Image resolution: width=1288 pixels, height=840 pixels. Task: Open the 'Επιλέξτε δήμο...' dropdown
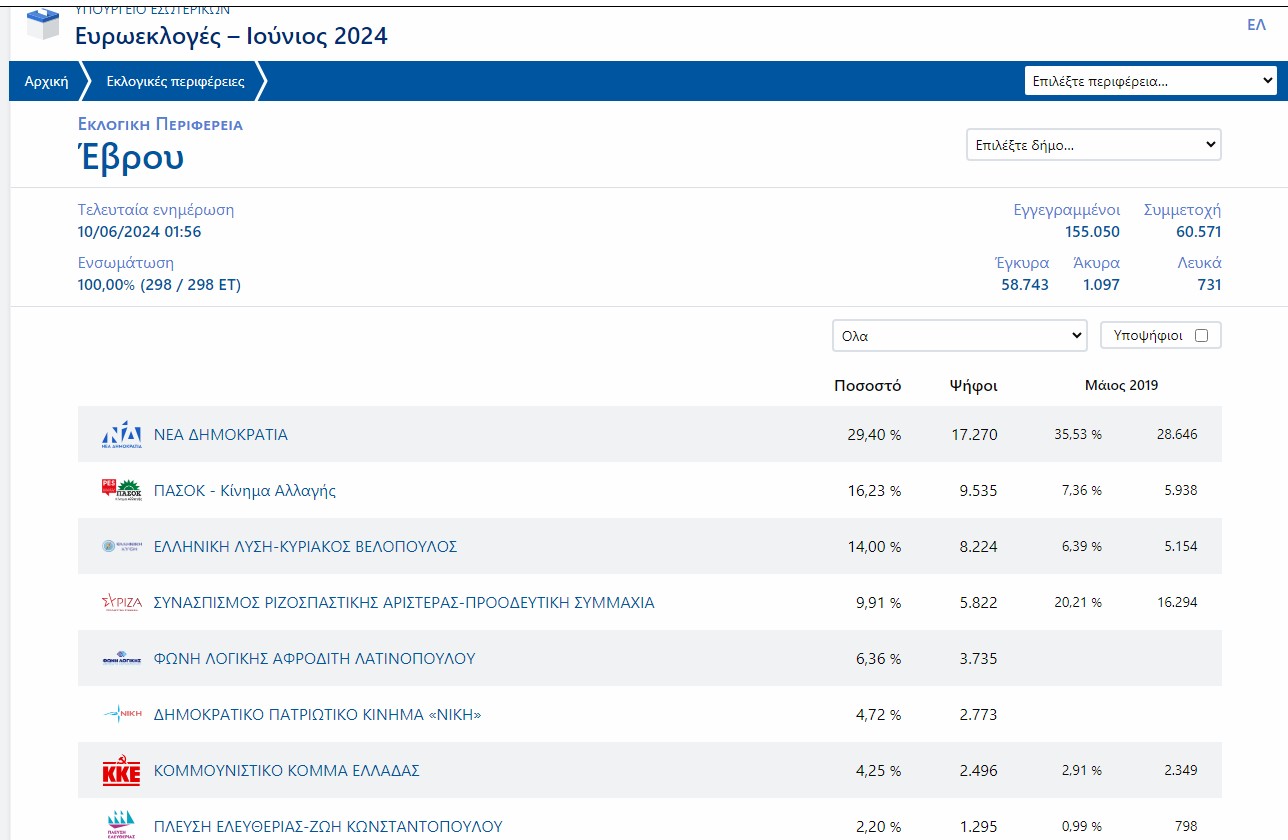click(1093, 145)
